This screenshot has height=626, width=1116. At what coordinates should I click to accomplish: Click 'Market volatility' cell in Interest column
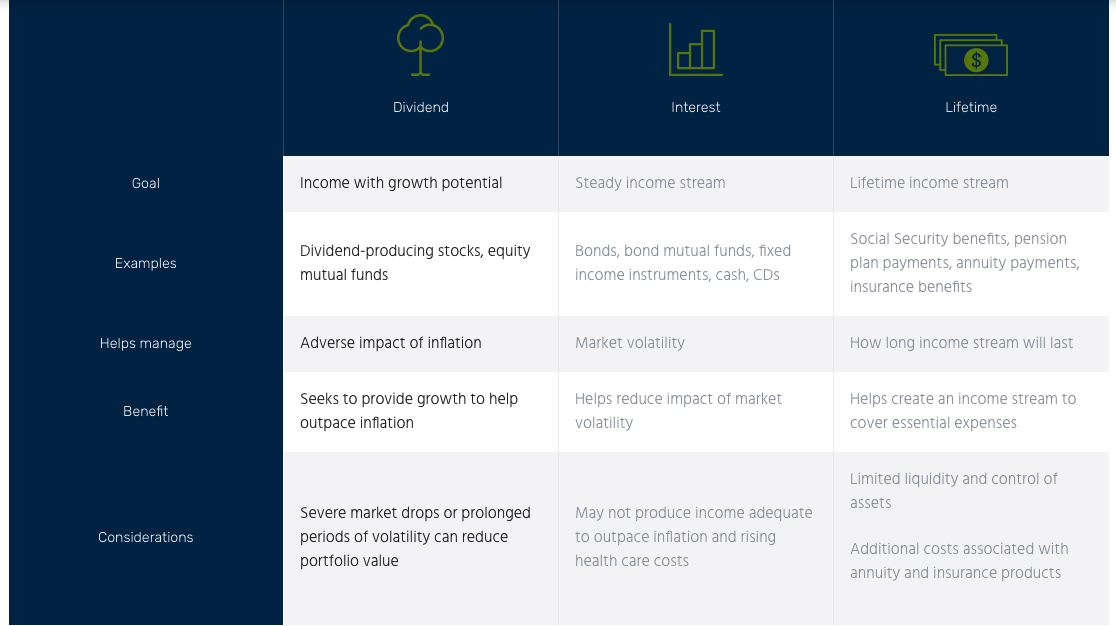630,343
